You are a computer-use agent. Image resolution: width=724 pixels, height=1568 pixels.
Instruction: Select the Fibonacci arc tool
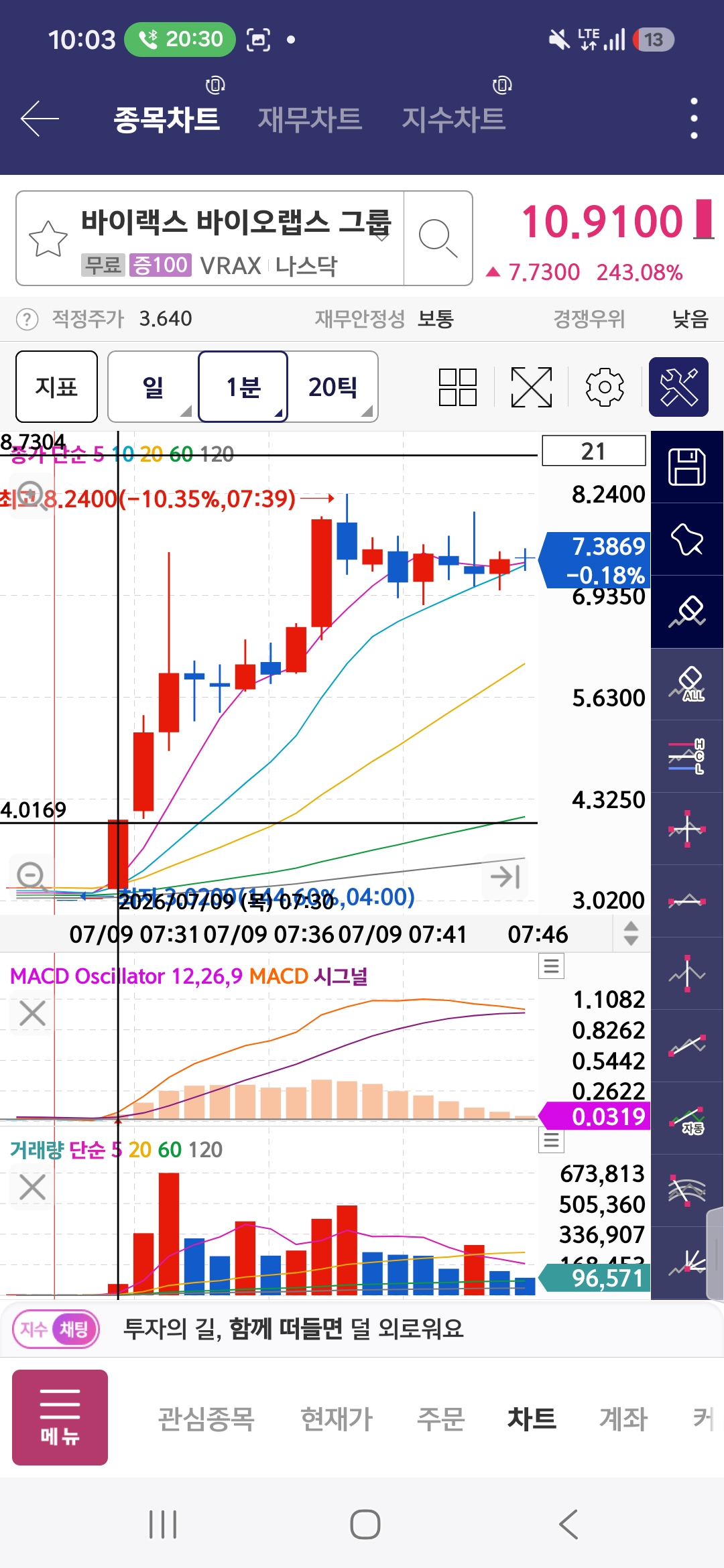tap(687, 1191)
